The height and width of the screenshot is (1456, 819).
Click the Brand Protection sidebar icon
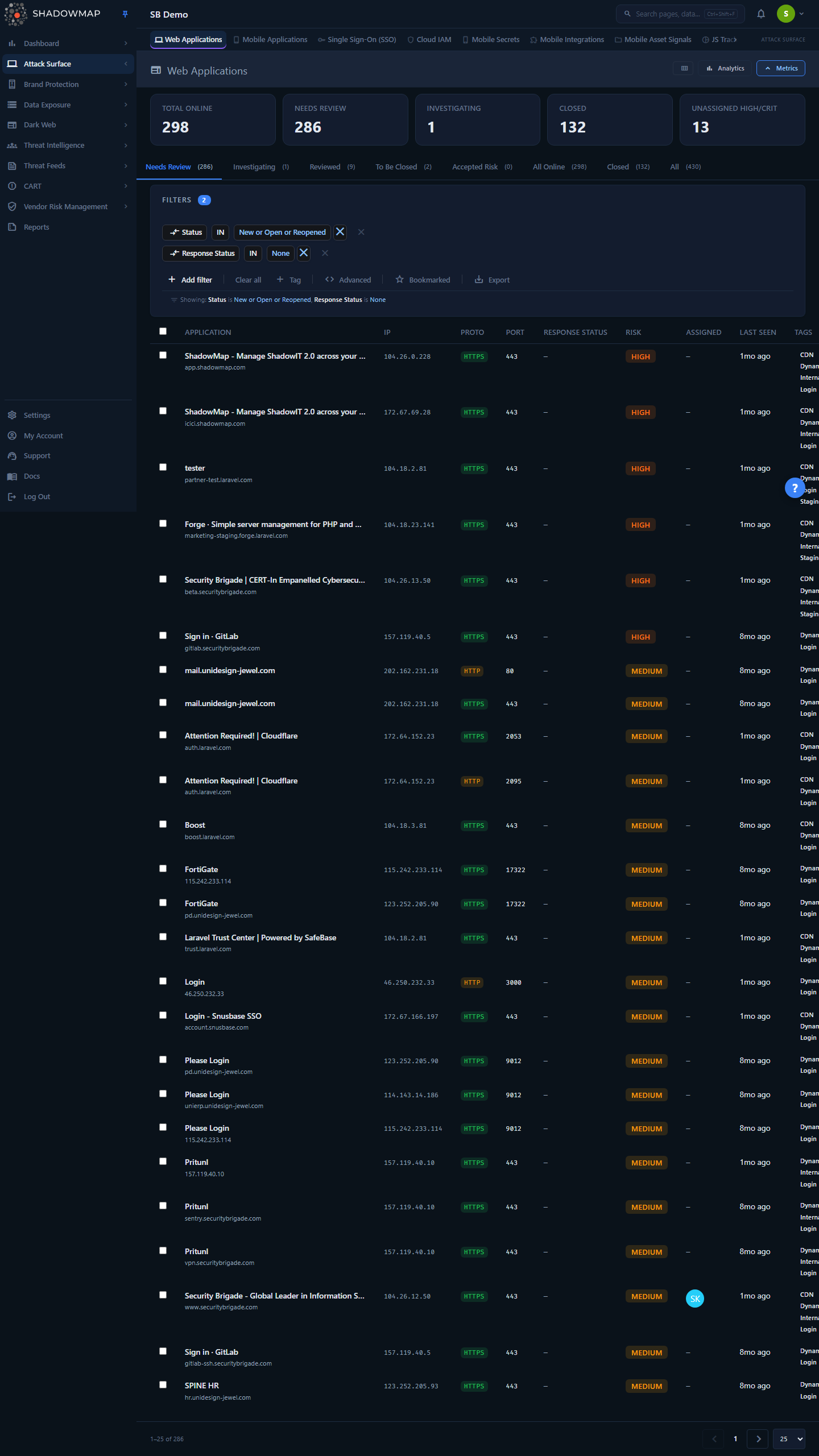point(12,84)
